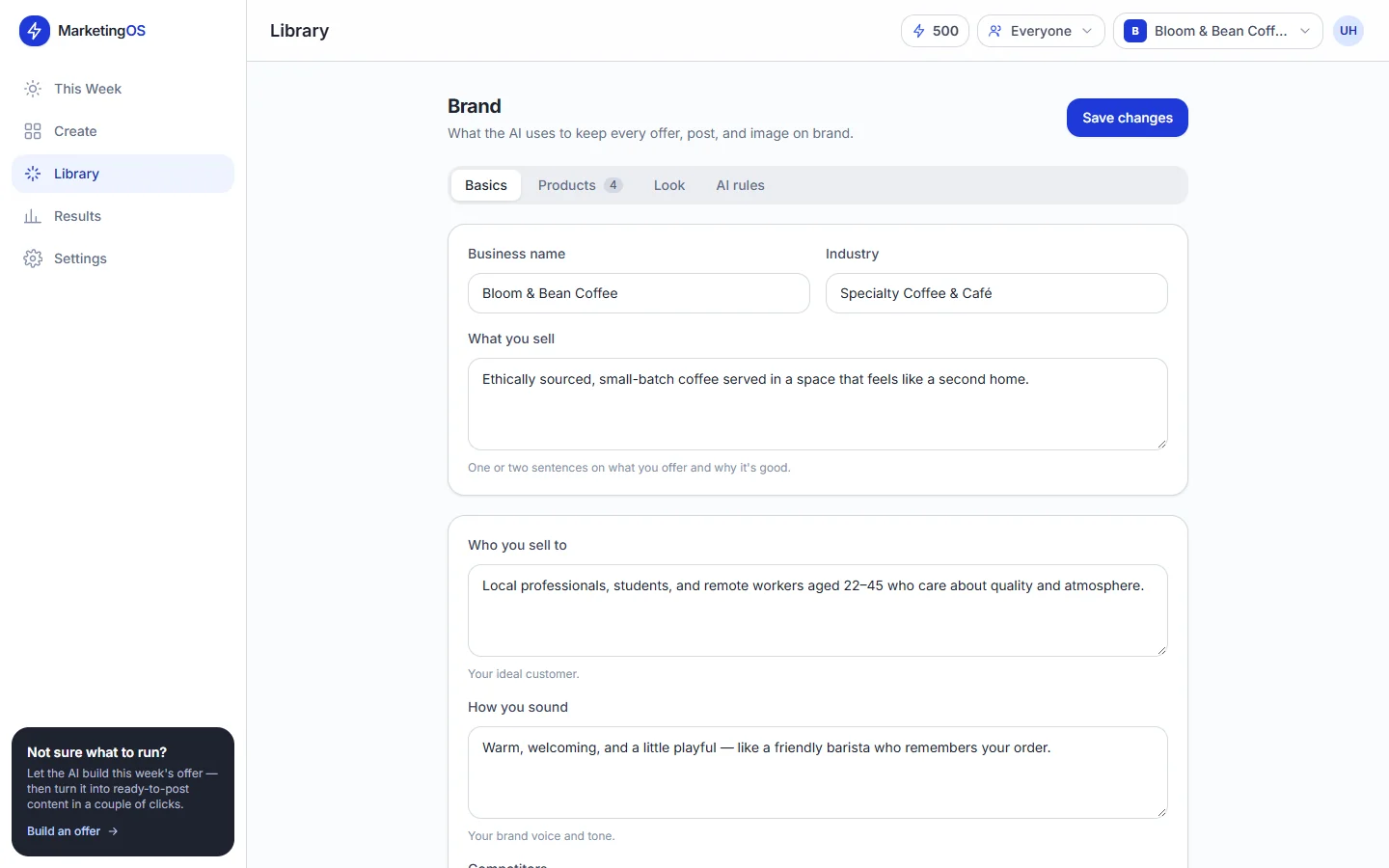Viewport: 1389px width, 868px height.
Task: Click the Create grid icon
Action: [x=33, y=131]
